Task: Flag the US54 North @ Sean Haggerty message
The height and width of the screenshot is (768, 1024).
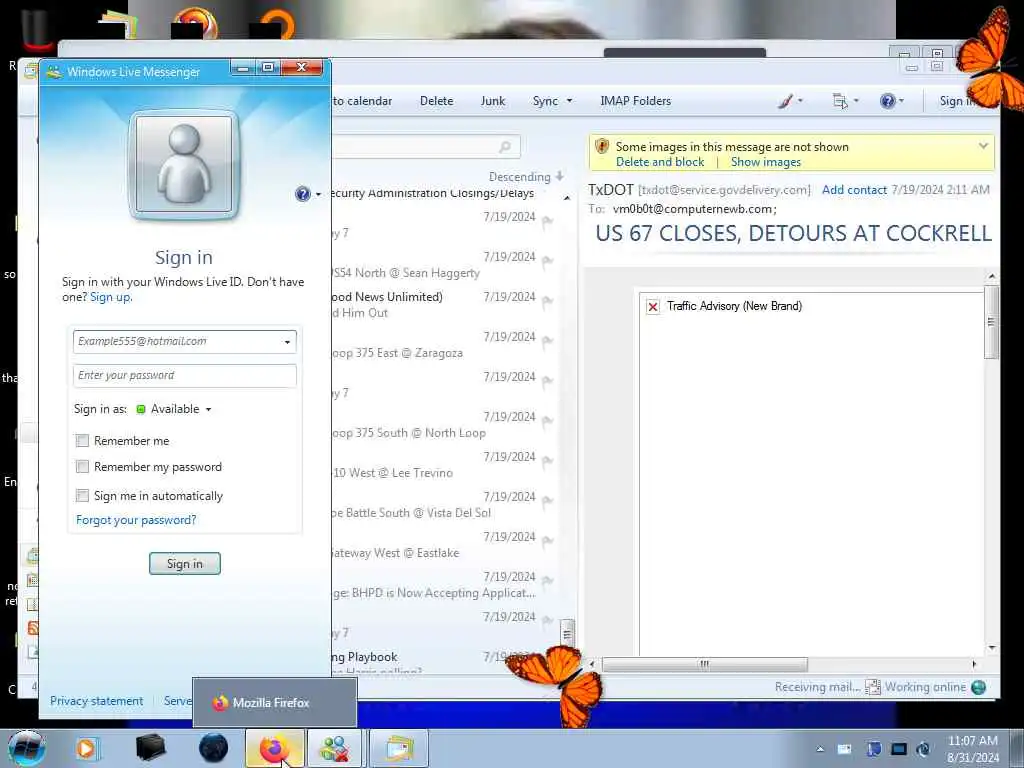Action: 547,262
